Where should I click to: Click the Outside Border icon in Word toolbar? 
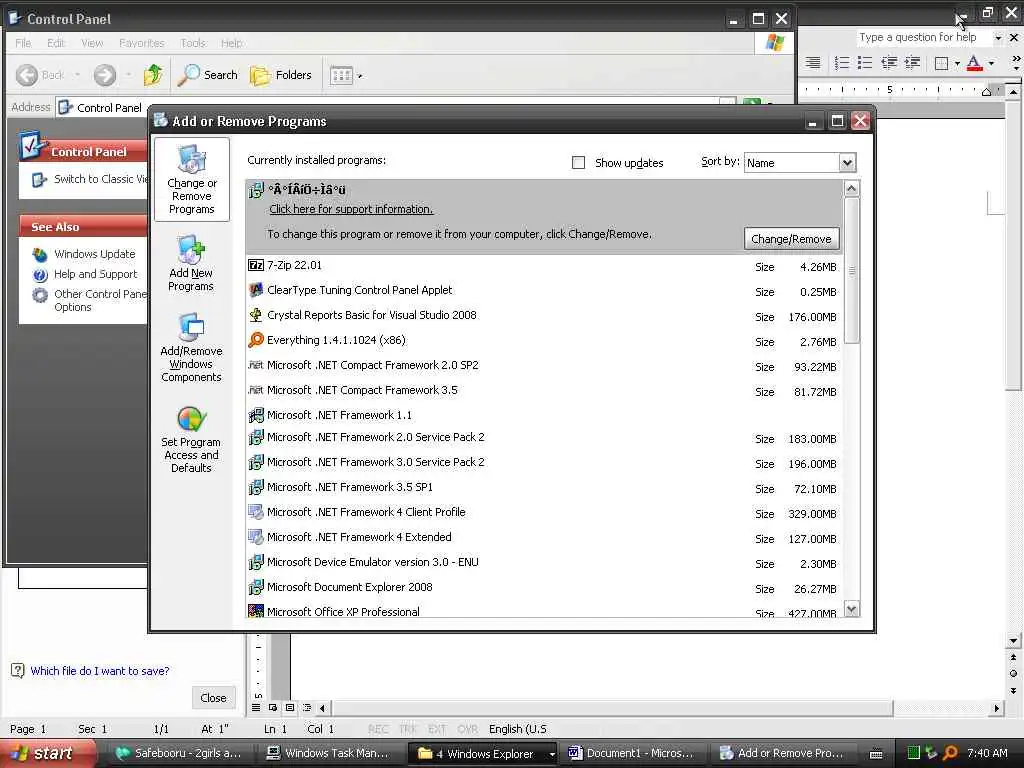(941, 63)
